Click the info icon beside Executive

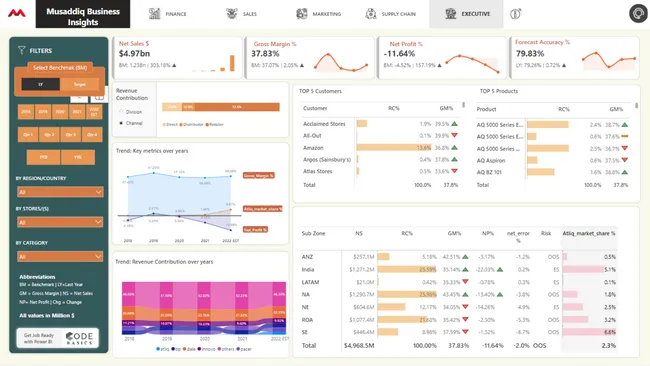[515, 14]
